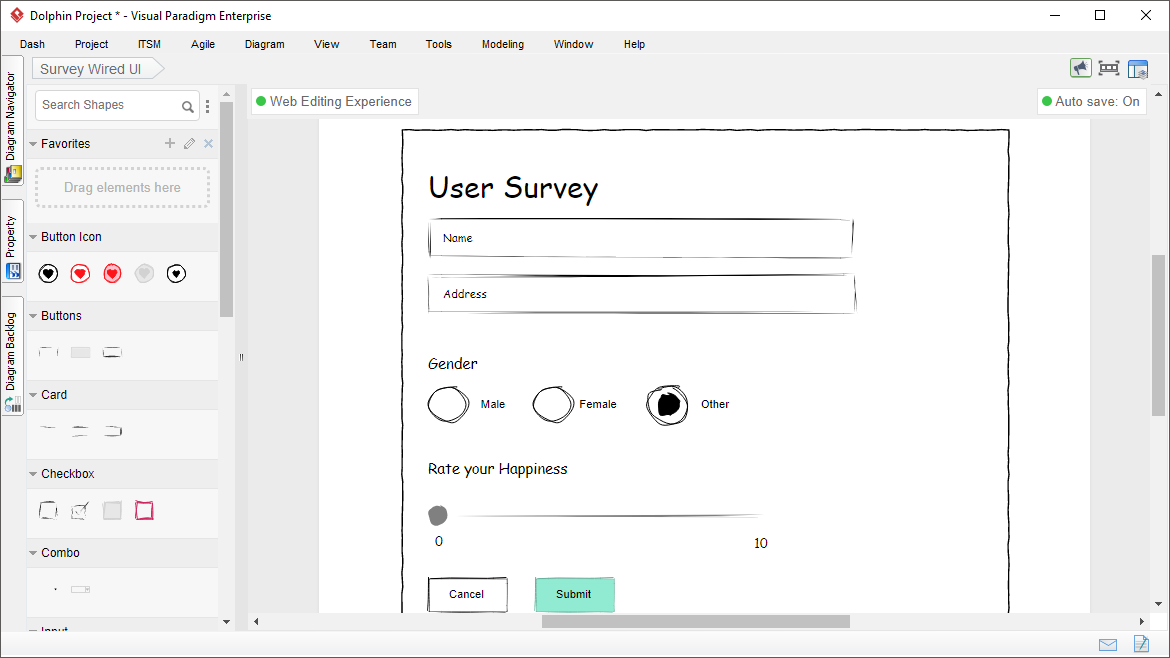Viewport: 1170px width, 658px height.
Task: Click the search magnifier in Search Shapes
Action: pyautogui.click(x=187, y=107)
